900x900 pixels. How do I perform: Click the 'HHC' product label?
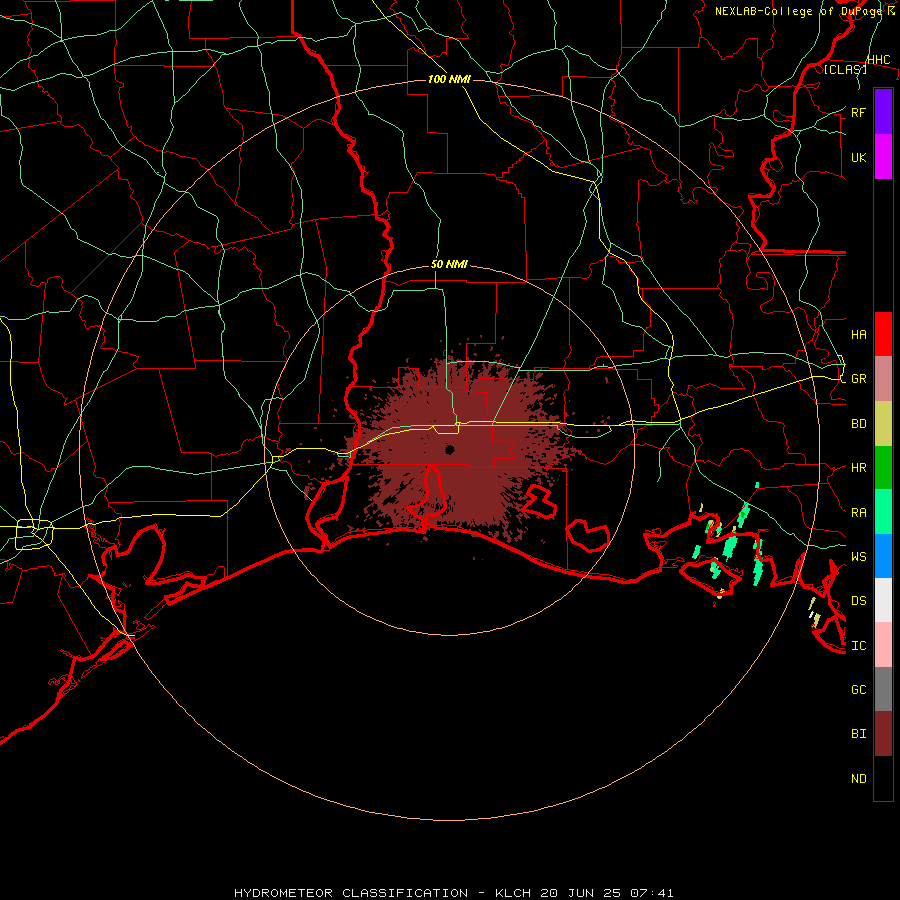click(x=878, y=60)
